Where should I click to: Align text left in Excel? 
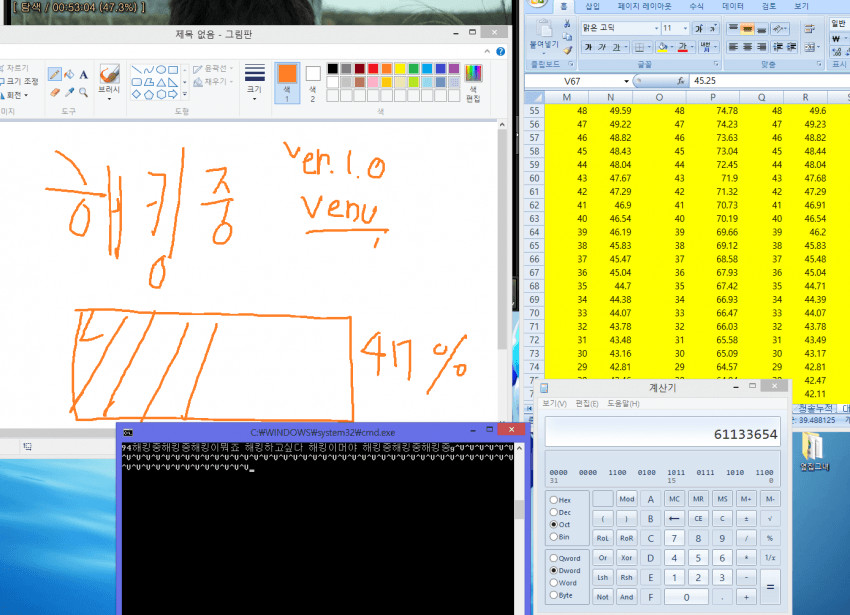(x=733, y=47)
